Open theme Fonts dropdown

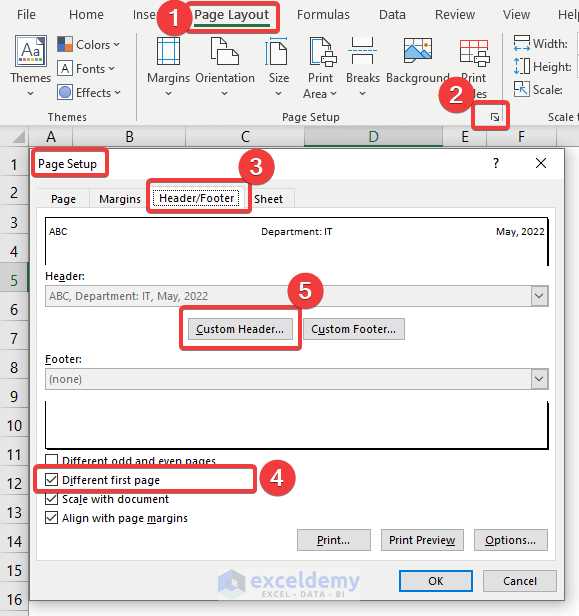click(x=86, y=69)
